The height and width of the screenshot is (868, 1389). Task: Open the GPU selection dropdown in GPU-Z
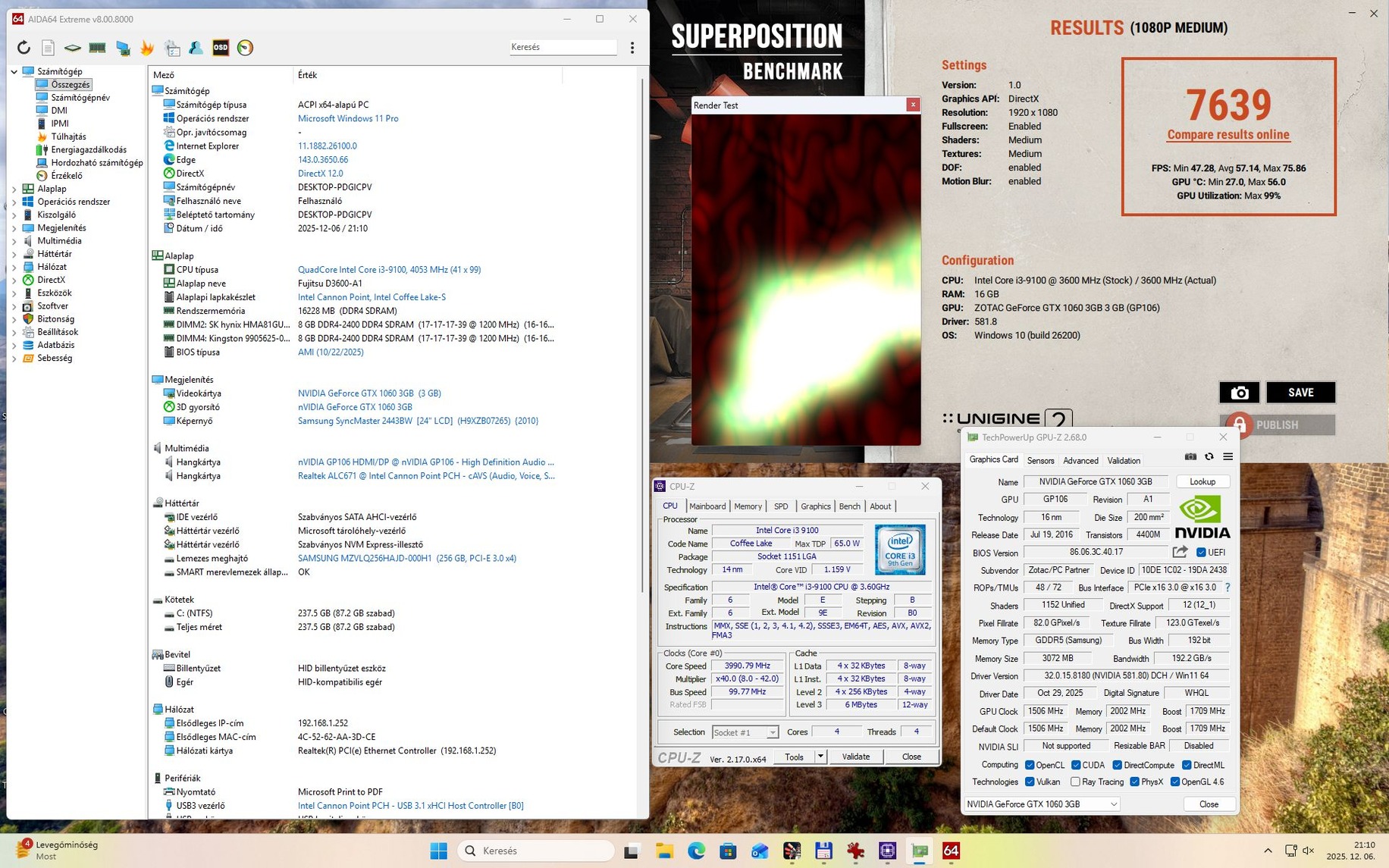(1042, 804)
